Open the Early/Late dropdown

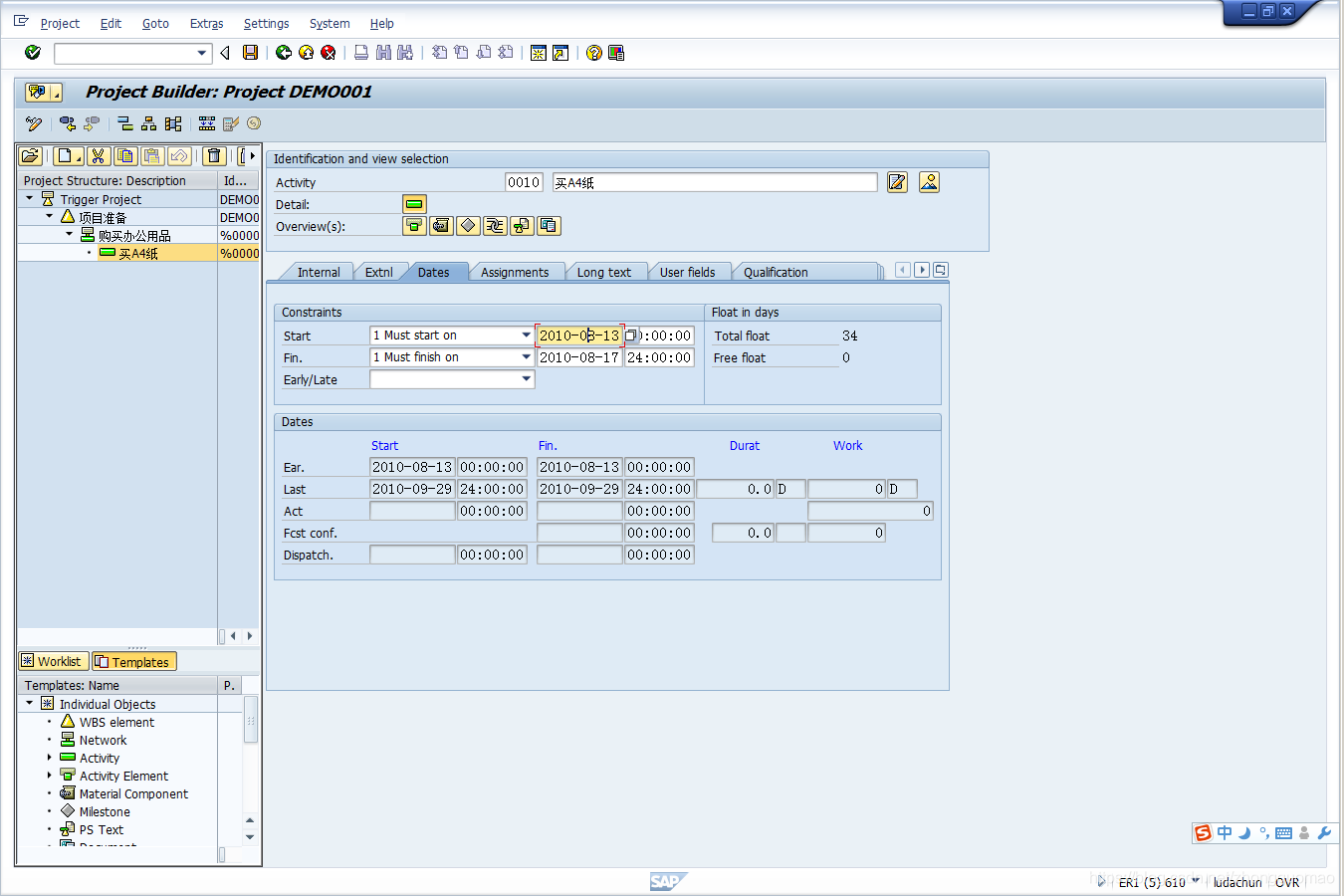point(527,379)
